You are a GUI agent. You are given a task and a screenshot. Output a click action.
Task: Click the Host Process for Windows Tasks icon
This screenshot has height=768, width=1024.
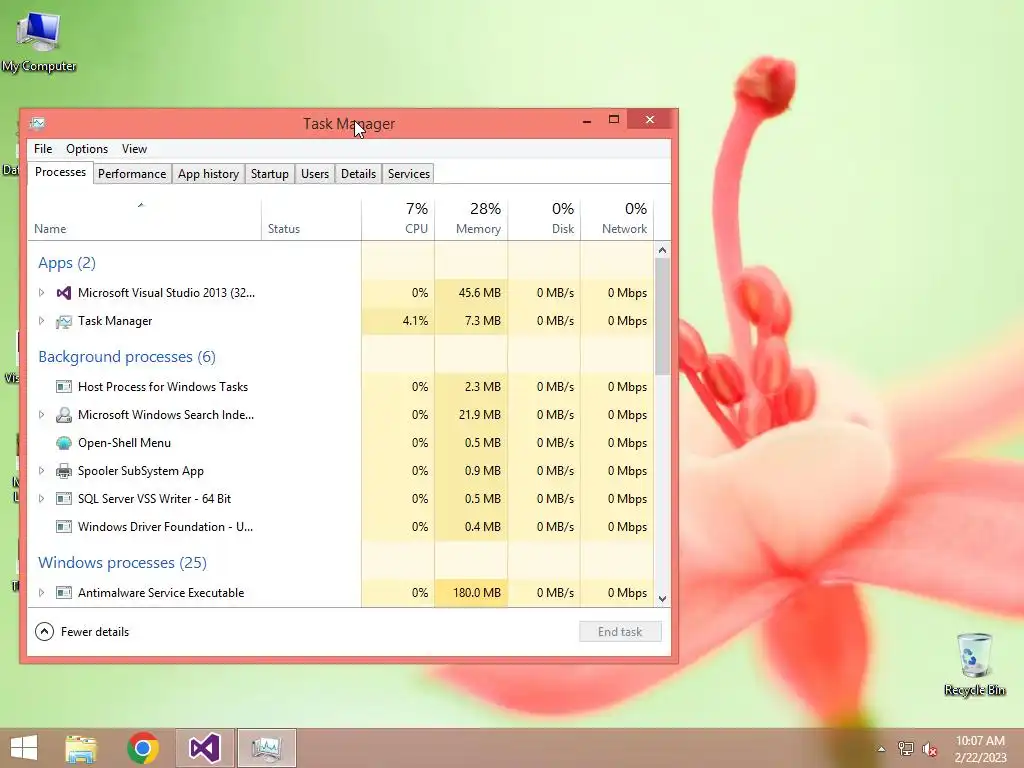[x=63, y=387]
